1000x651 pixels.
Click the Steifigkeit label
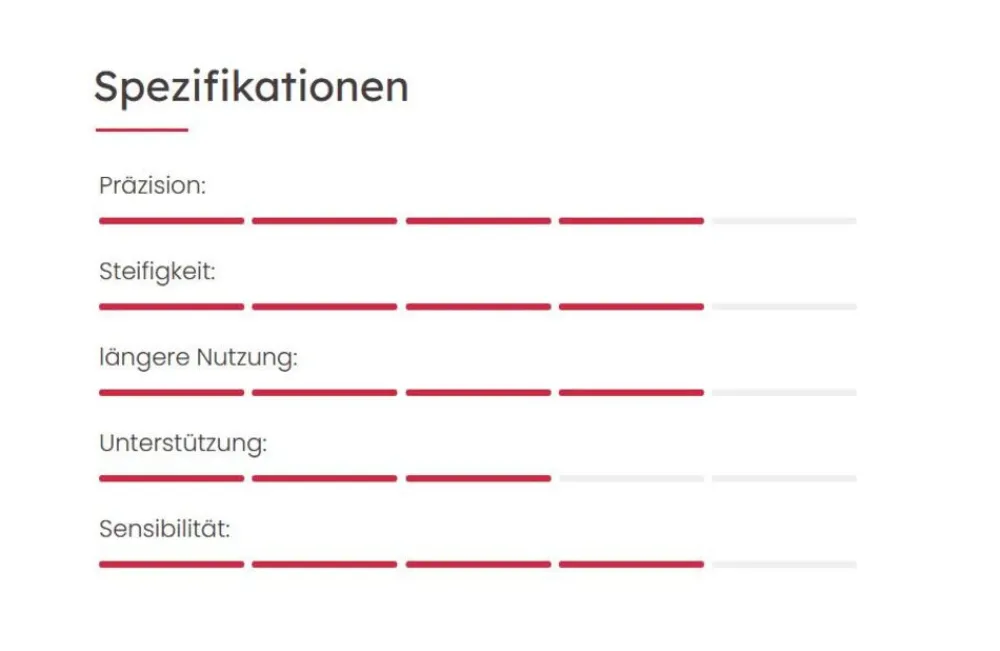pos(157,272)
